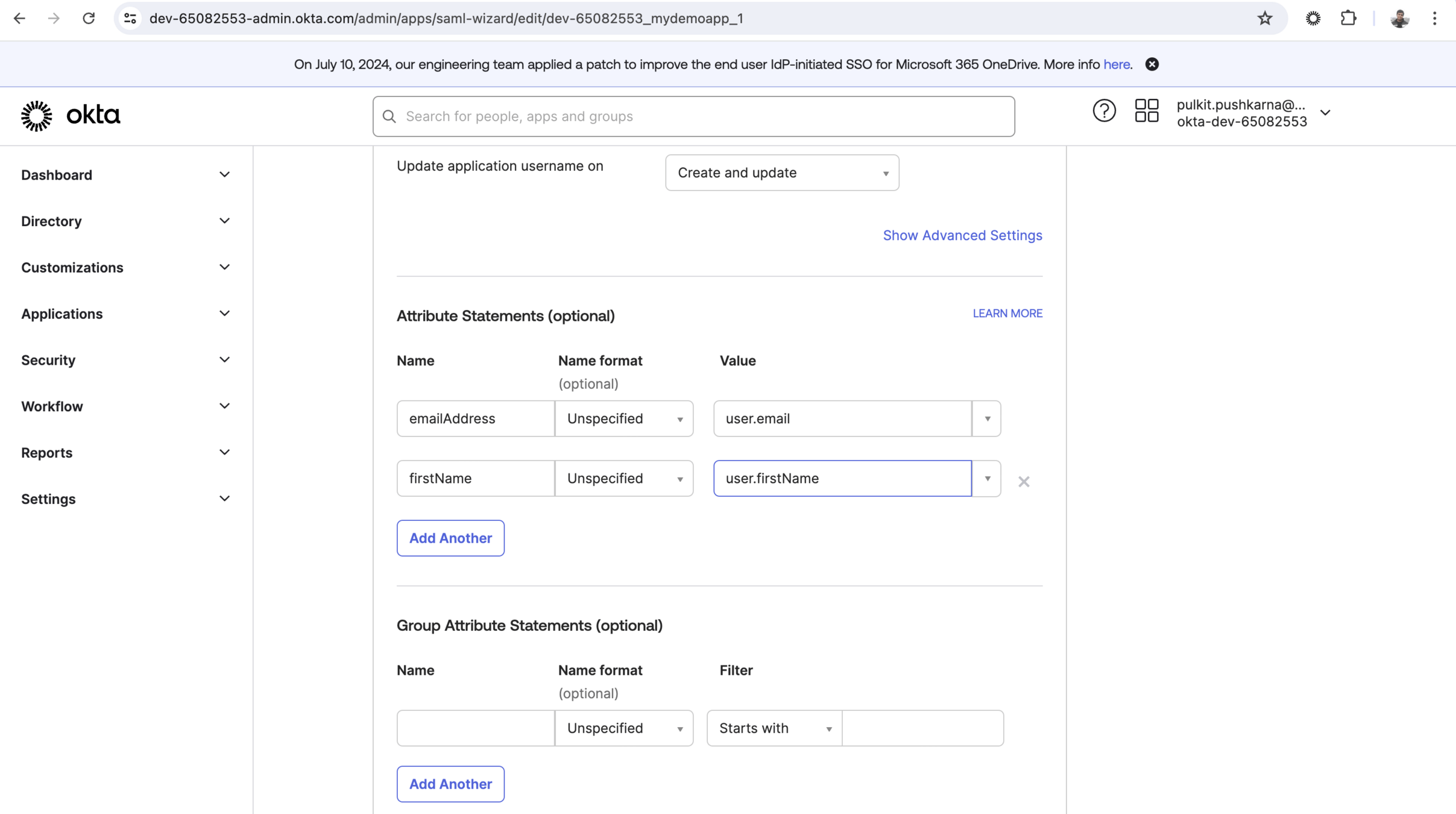Click the Okta logo in header

click(71, 116)
